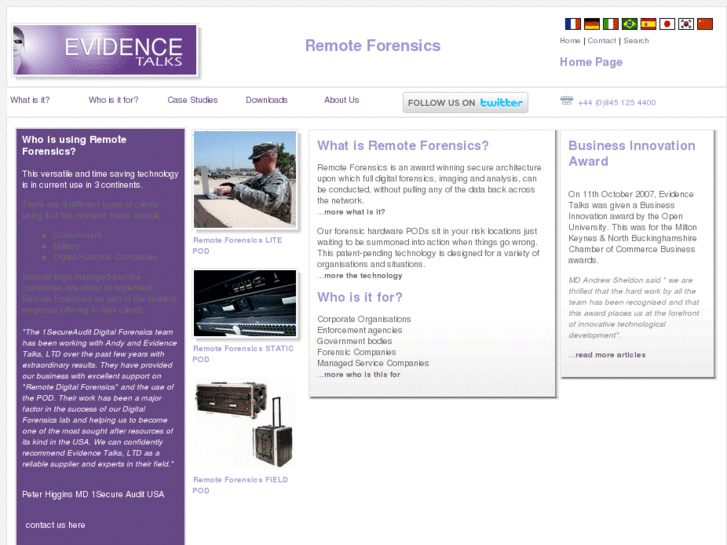
Task: Click the Evidence Talks logo banner
Action: (x=105, y=50)
